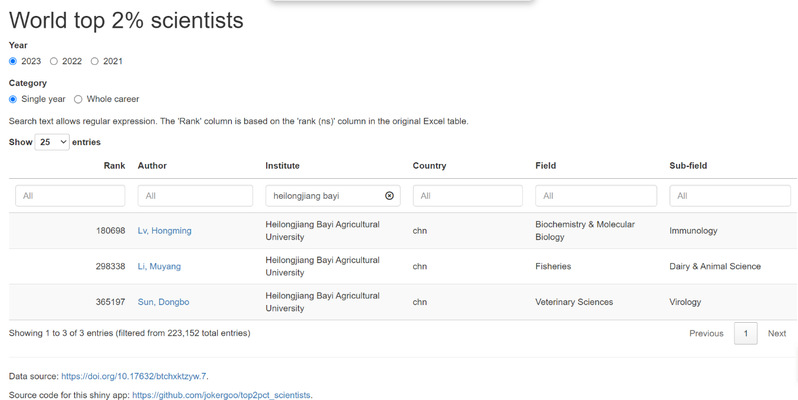The image size is (798, 400).
Task: Open author link Sun, Dongbo
Action: pyautogui.click(x=163, y=302)
